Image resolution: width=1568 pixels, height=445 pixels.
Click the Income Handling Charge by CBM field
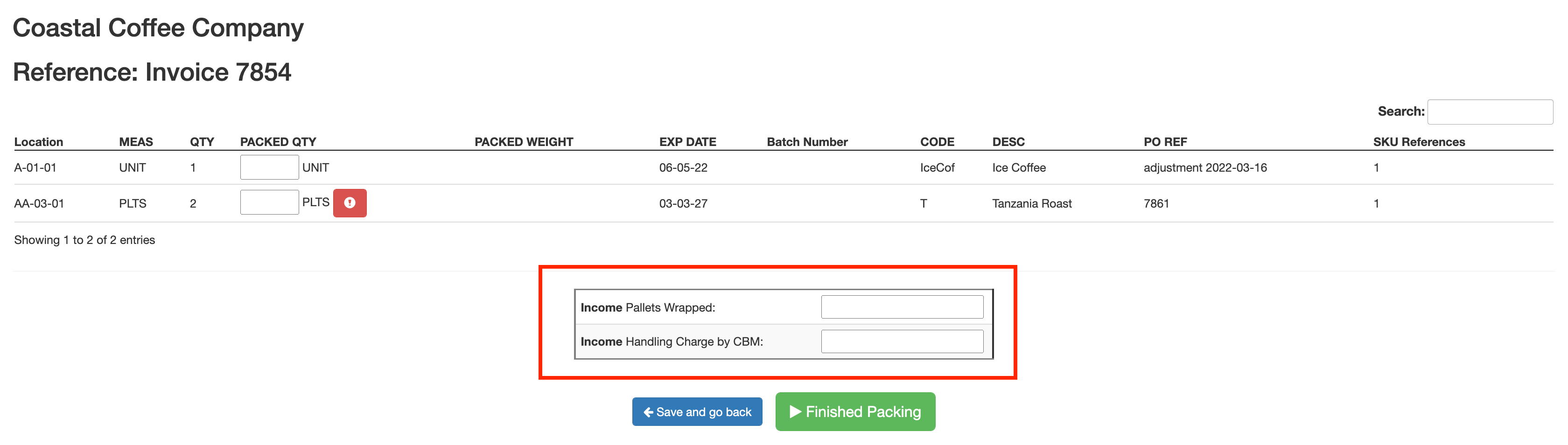pos(902,341)
